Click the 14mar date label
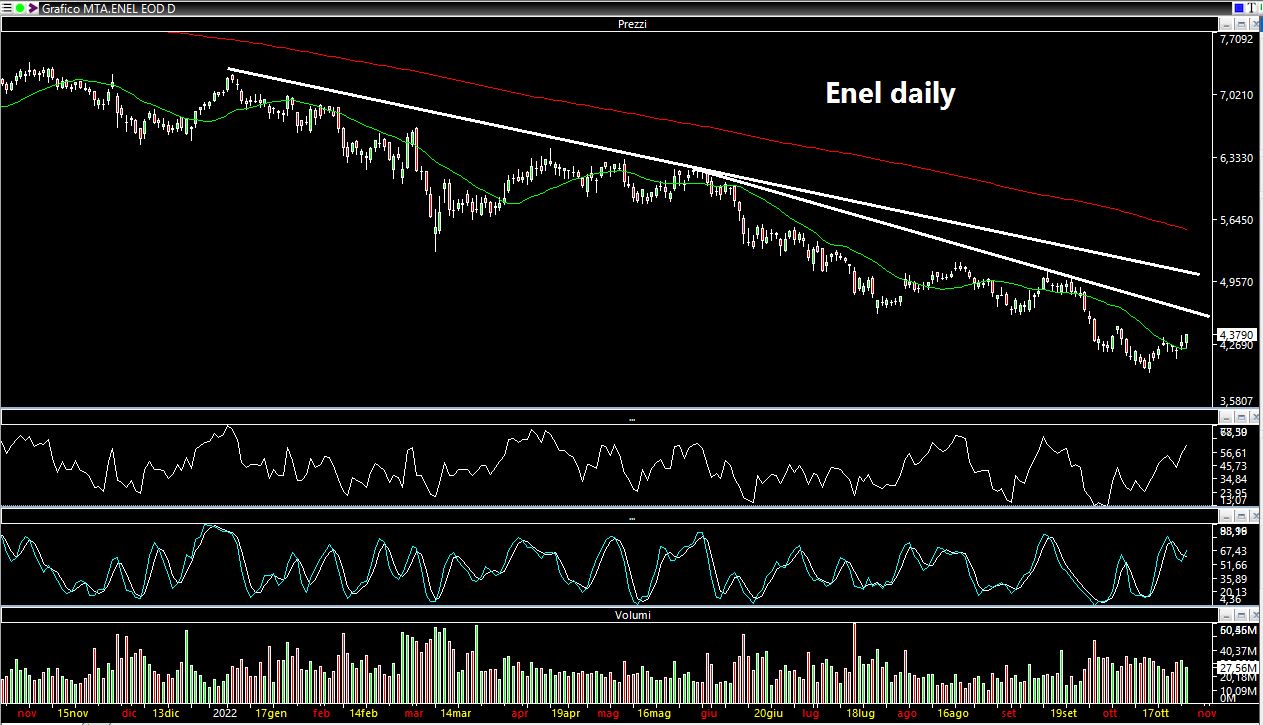The height and width of the screenshot is (725, 1263). click(x=455, y=714)
